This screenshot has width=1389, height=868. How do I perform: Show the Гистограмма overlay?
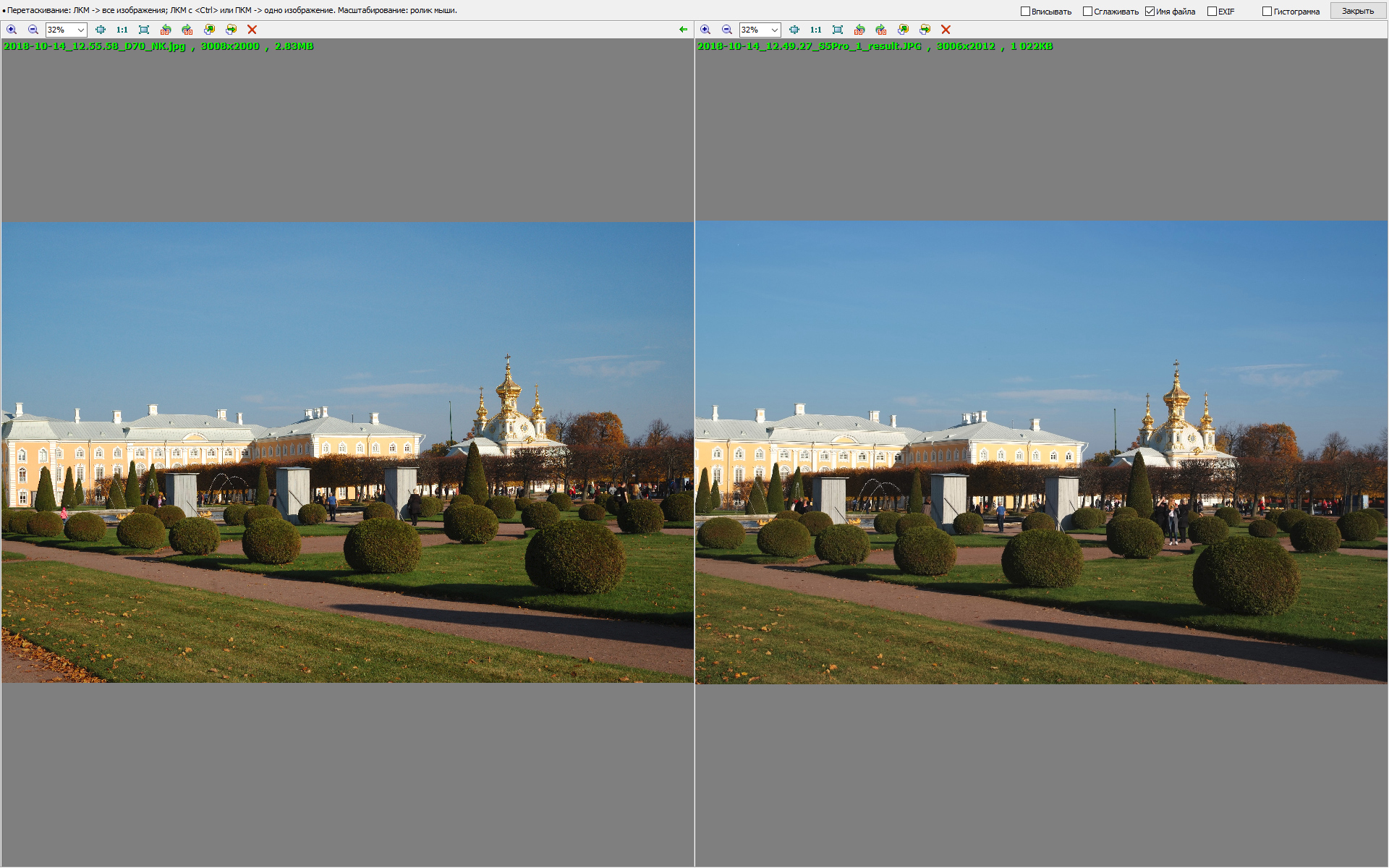1267,12
